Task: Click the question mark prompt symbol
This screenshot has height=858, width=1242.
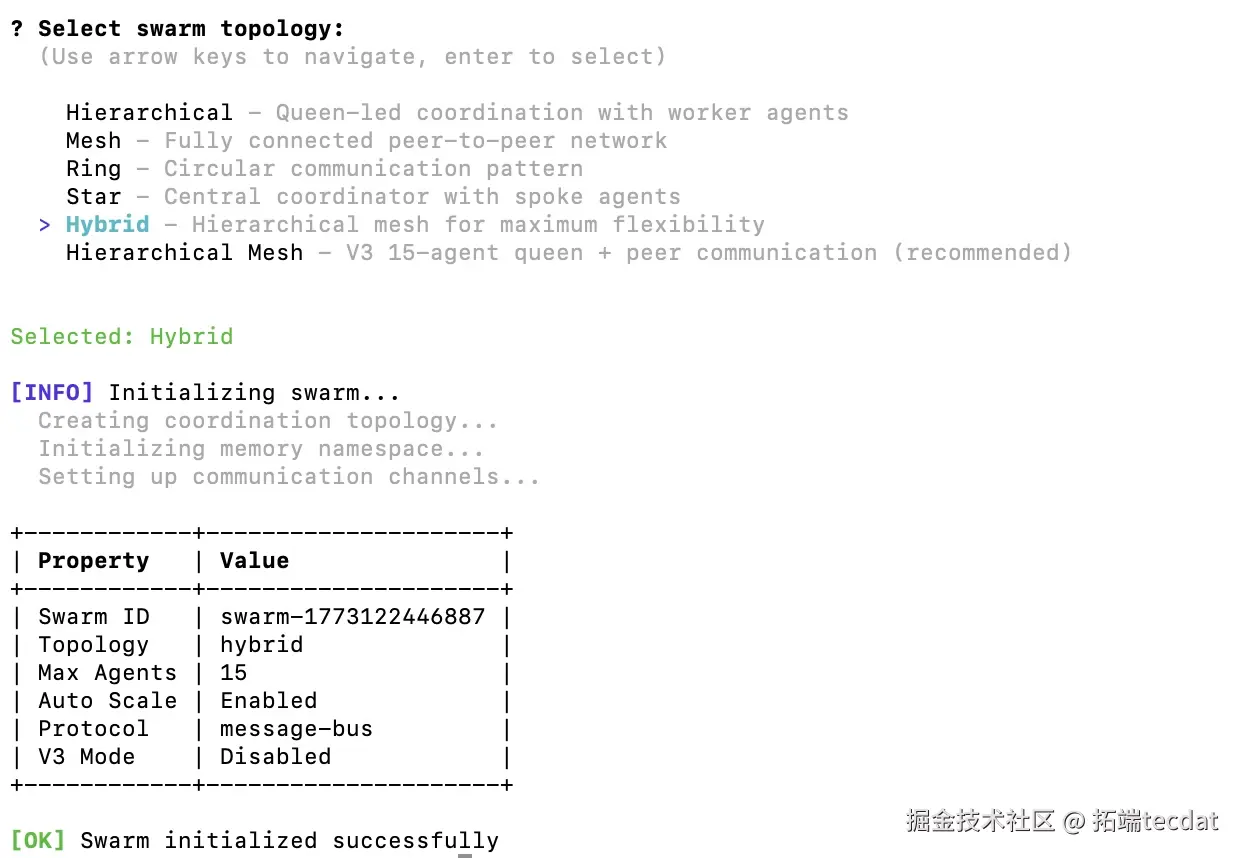Action: coord(17,29)
